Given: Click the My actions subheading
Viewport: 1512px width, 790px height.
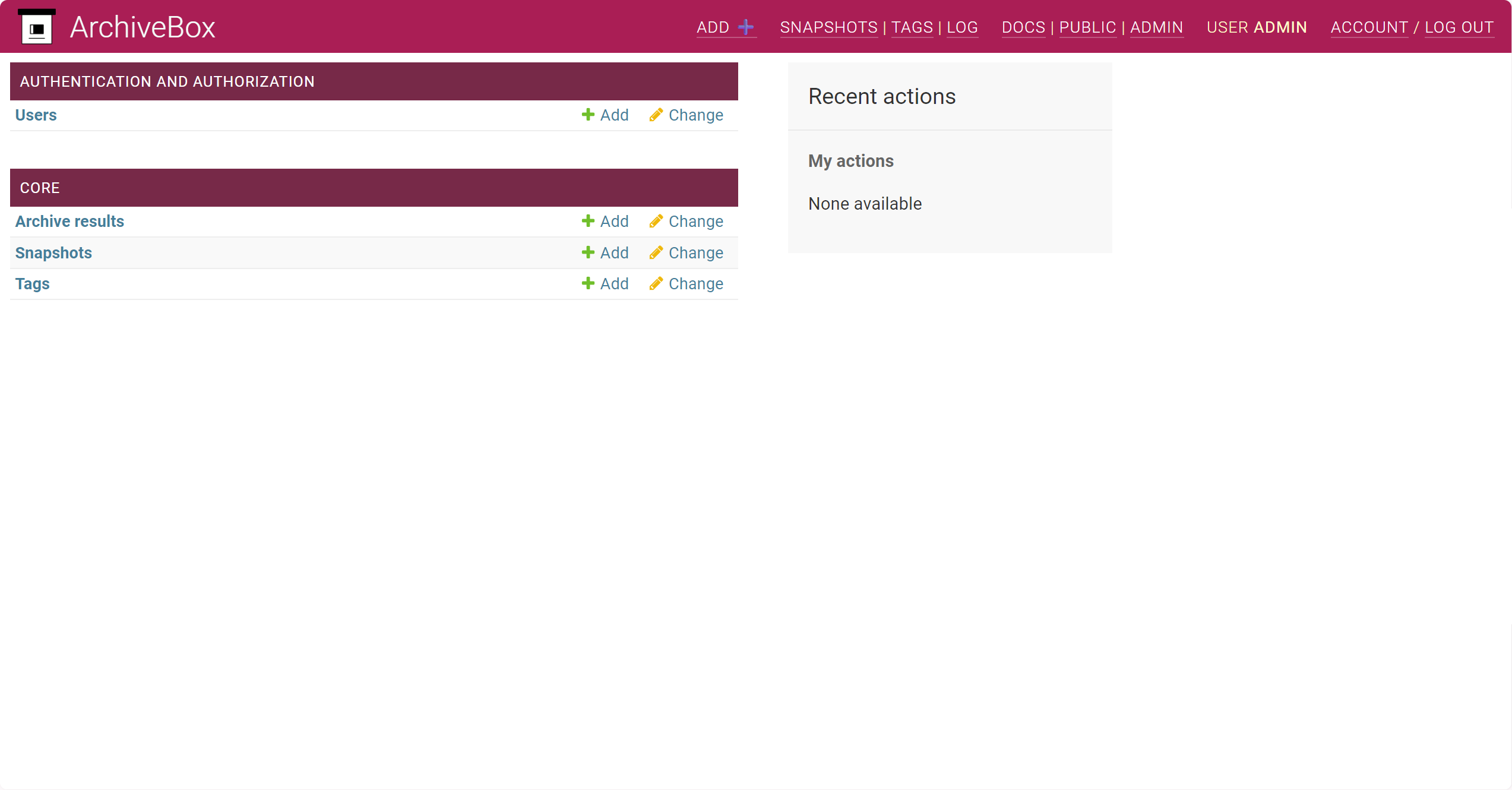Looking at the screenshot, I should tap(850, 161).
